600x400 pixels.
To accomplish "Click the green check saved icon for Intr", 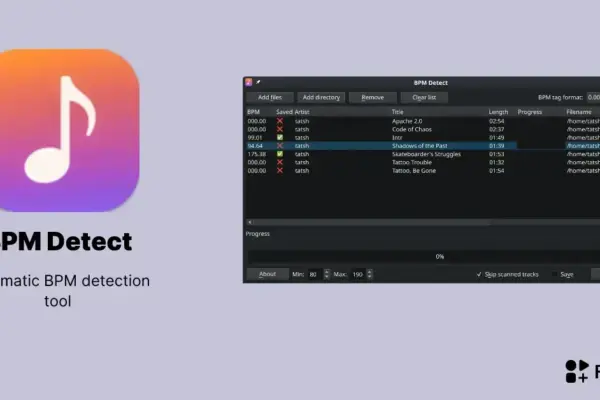I will coord(280,137).
